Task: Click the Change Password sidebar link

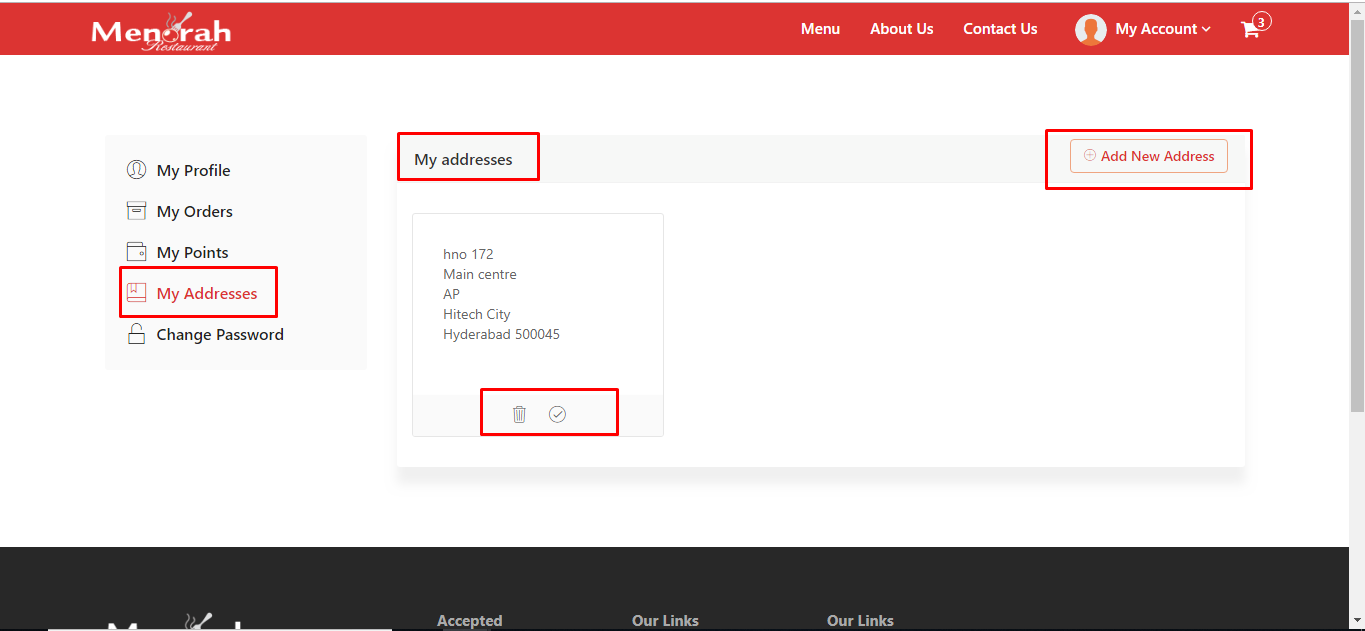Action: coord(220,335)
